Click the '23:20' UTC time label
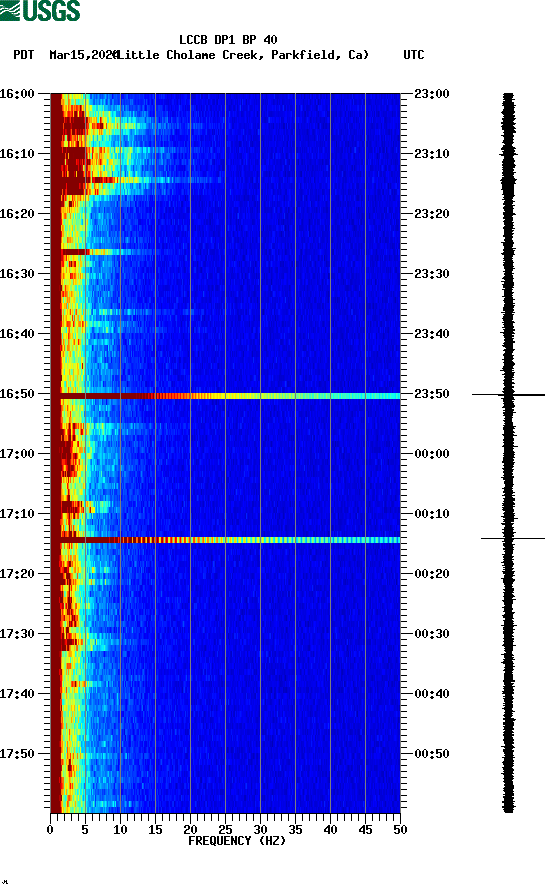 click(x=432, y=214)
